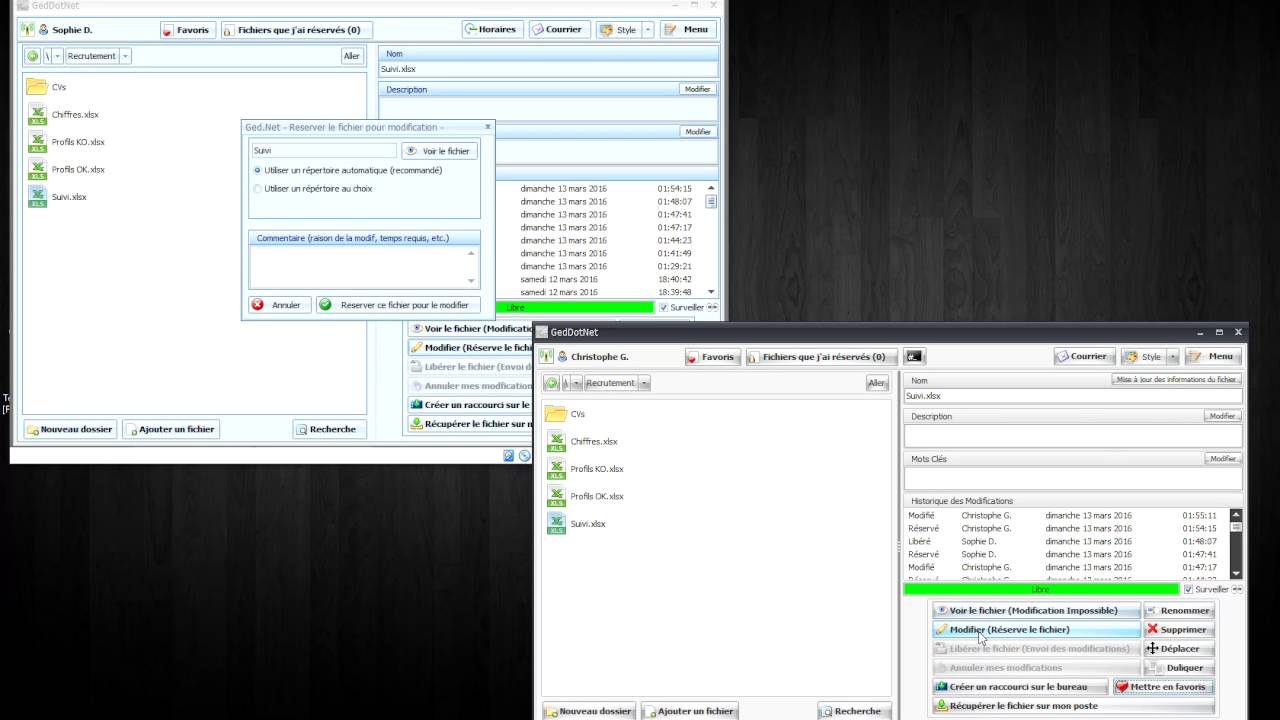Click 'Mise à jour des informations du fichier'
Viewport: 1280px width, 720px height.
tap(1176, 380)
